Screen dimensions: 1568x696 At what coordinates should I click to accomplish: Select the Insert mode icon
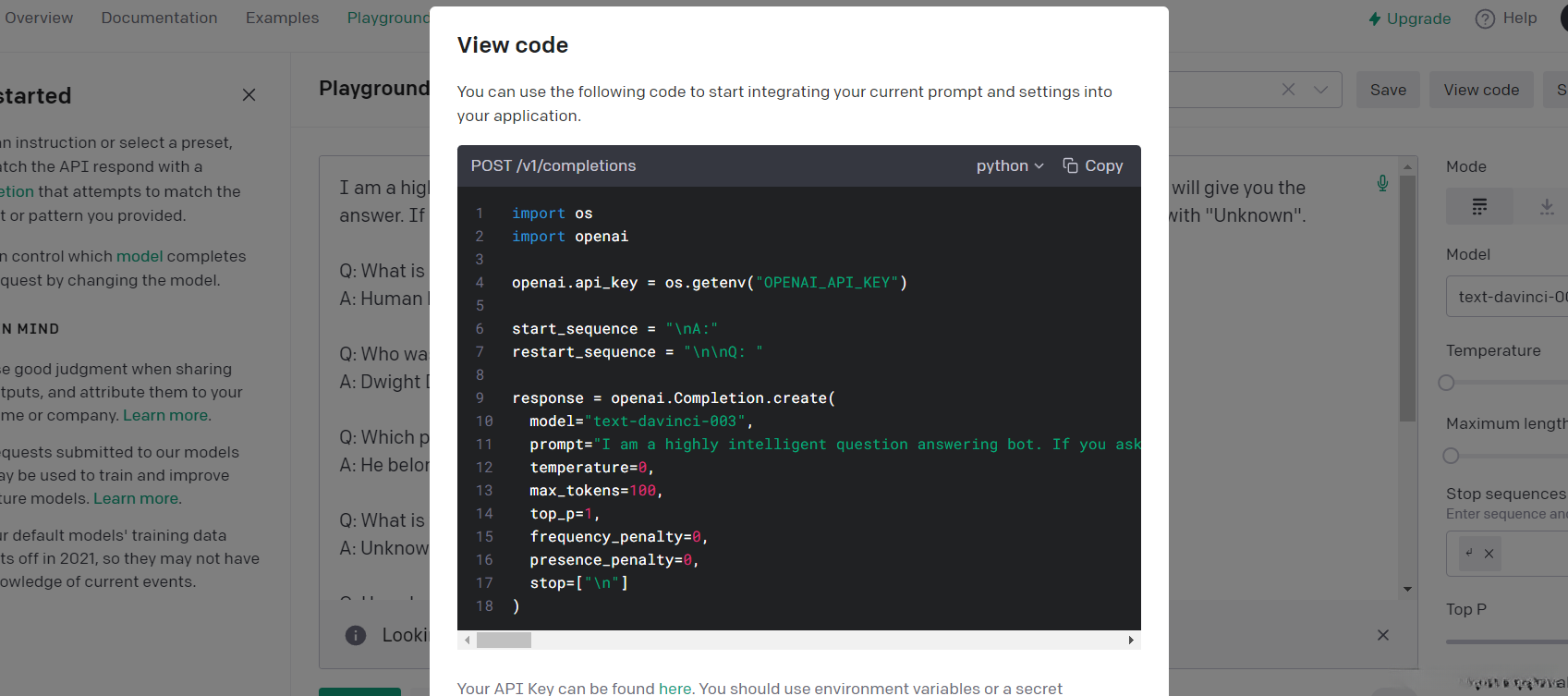point(1547,206)
